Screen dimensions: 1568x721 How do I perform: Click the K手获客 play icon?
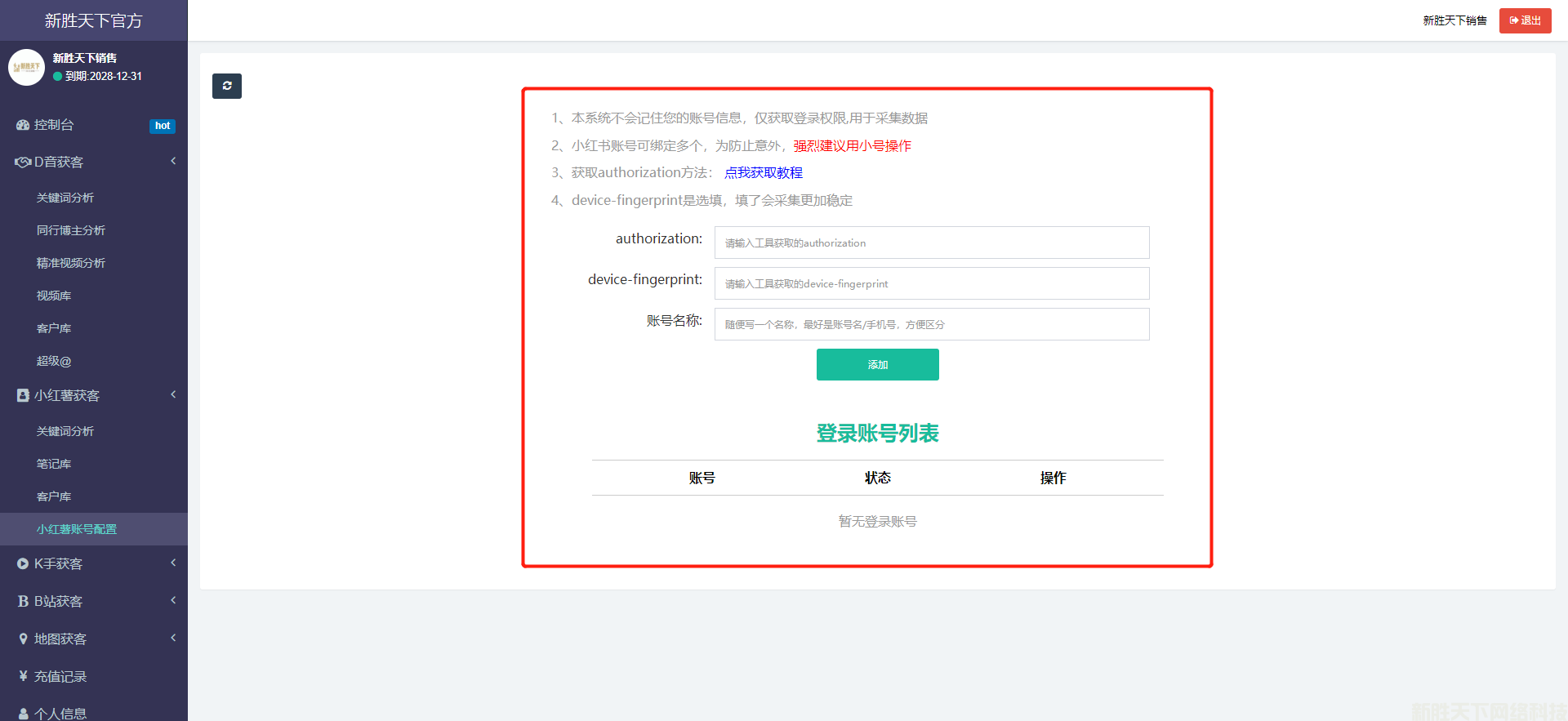(23, 564)
